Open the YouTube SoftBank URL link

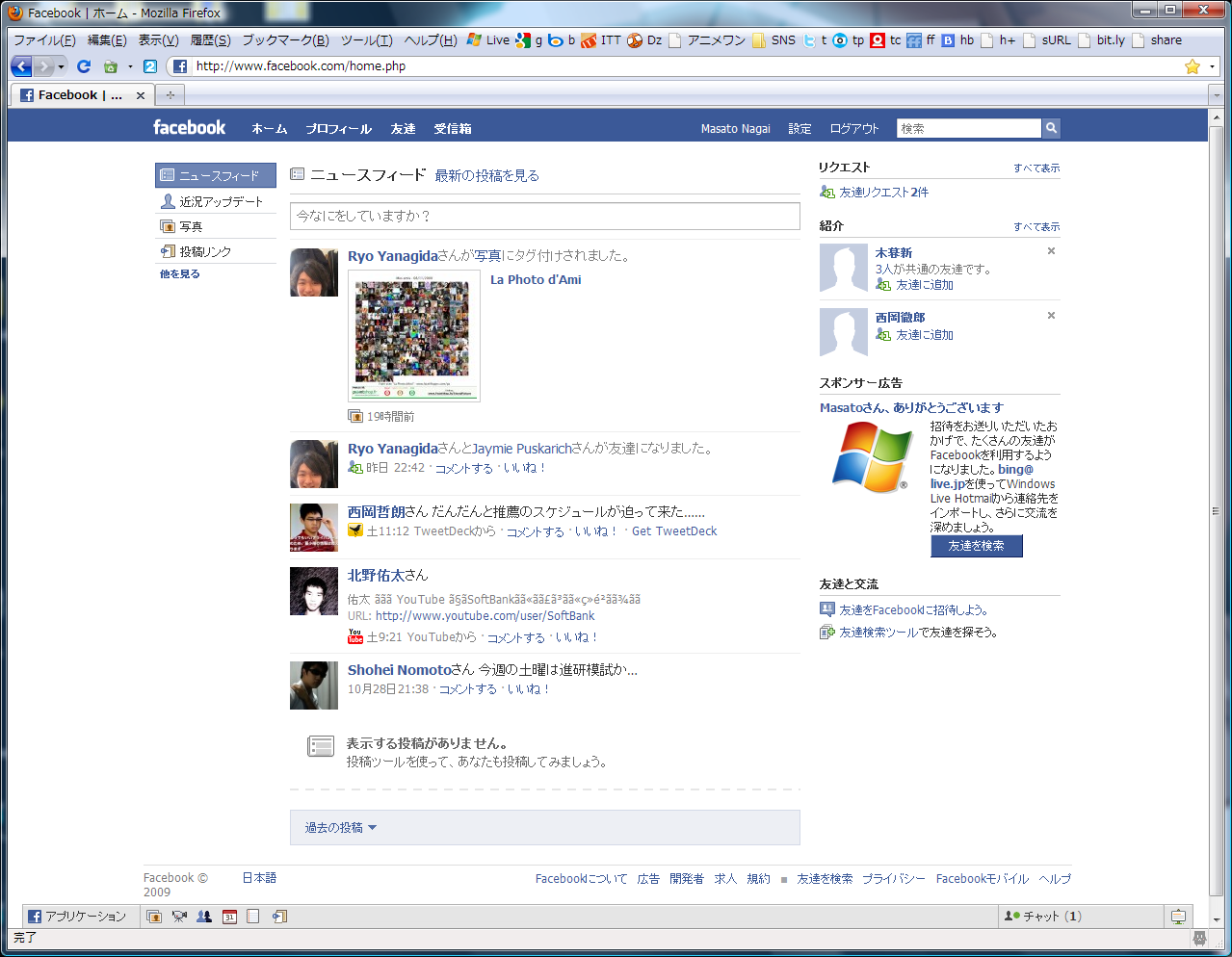pos(485,616)
